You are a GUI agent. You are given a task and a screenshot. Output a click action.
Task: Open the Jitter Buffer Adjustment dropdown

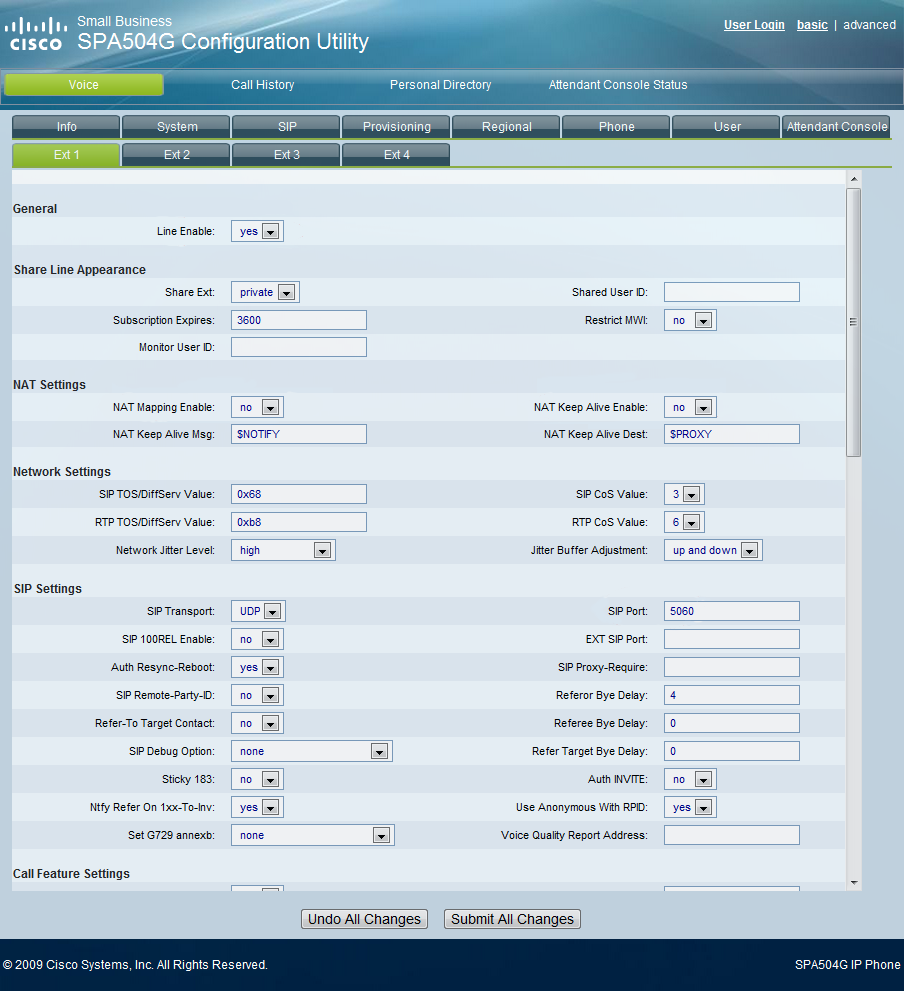[712, 551]
